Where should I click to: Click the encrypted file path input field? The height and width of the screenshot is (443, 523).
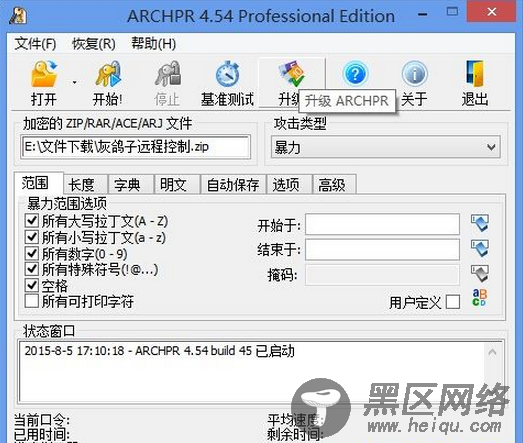tap(135, 147)
